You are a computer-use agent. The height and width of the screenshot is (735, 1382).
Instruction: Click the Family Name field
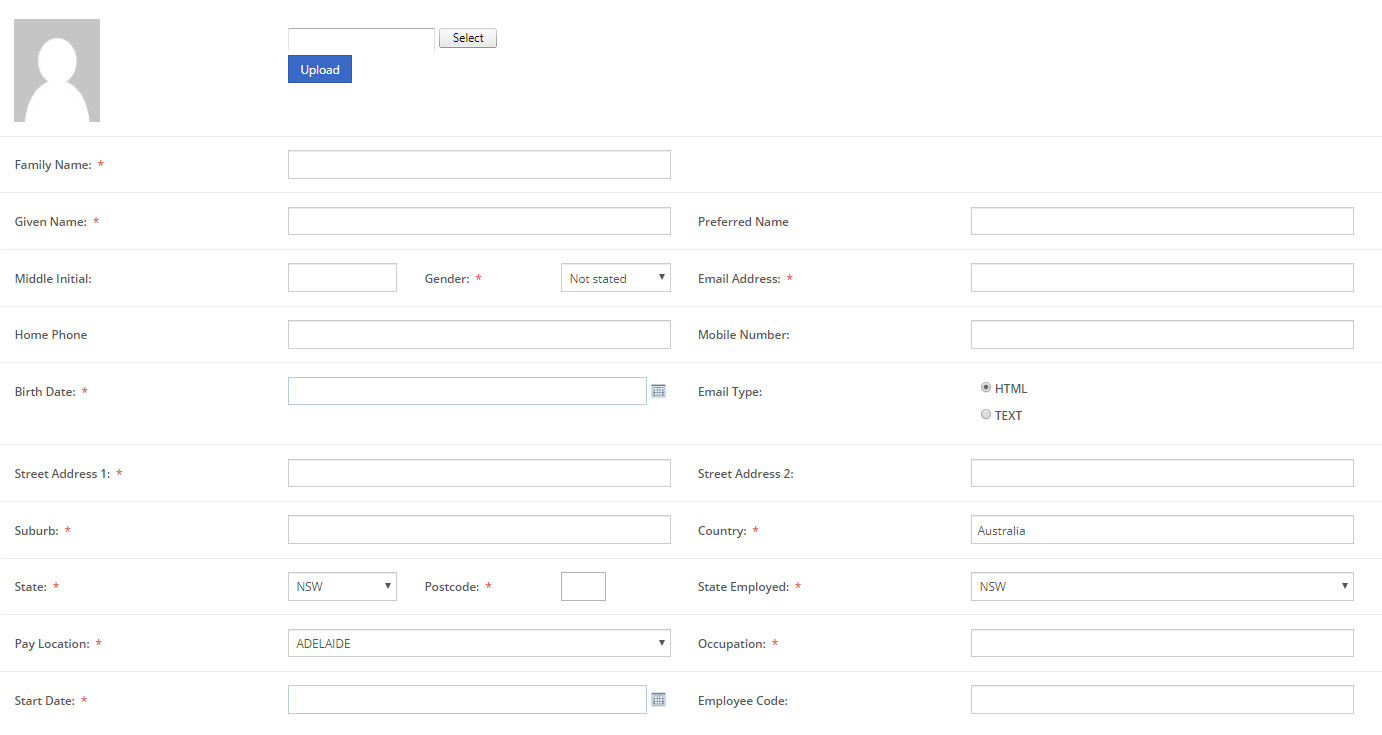pos(479,164)
